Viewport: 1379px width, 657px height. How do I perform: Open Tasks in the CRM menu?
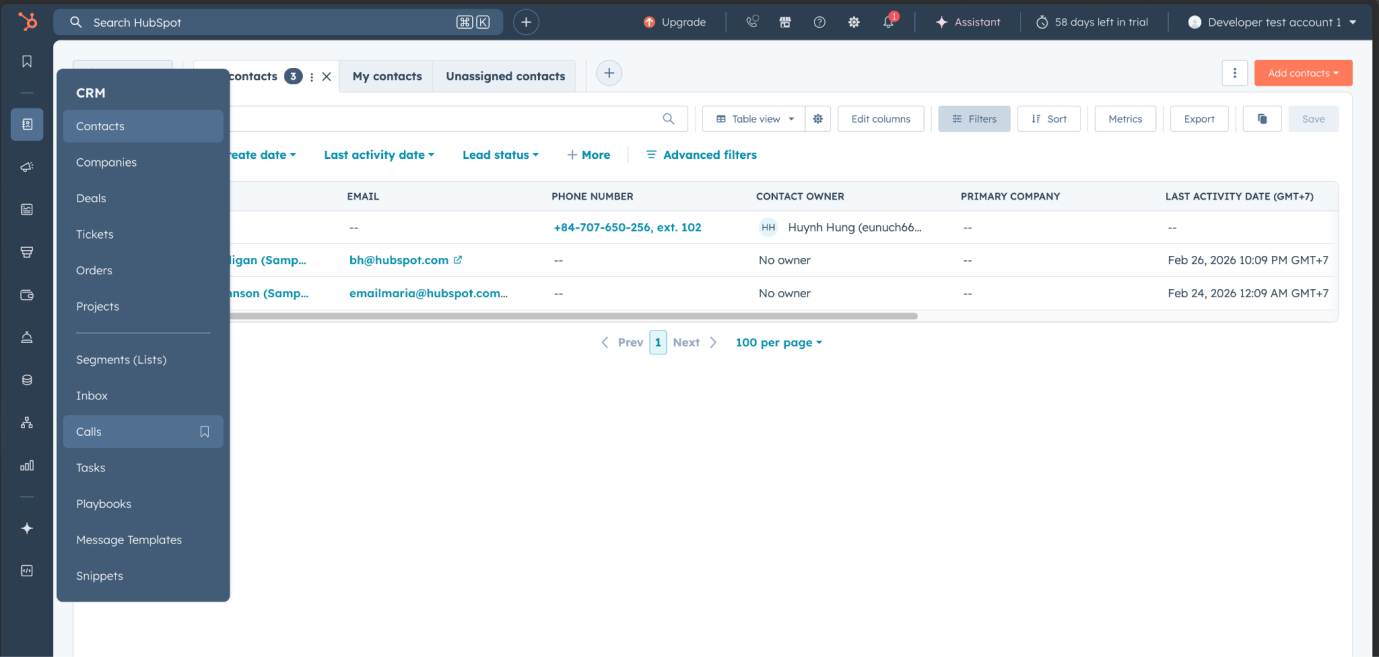coord(143,468)
